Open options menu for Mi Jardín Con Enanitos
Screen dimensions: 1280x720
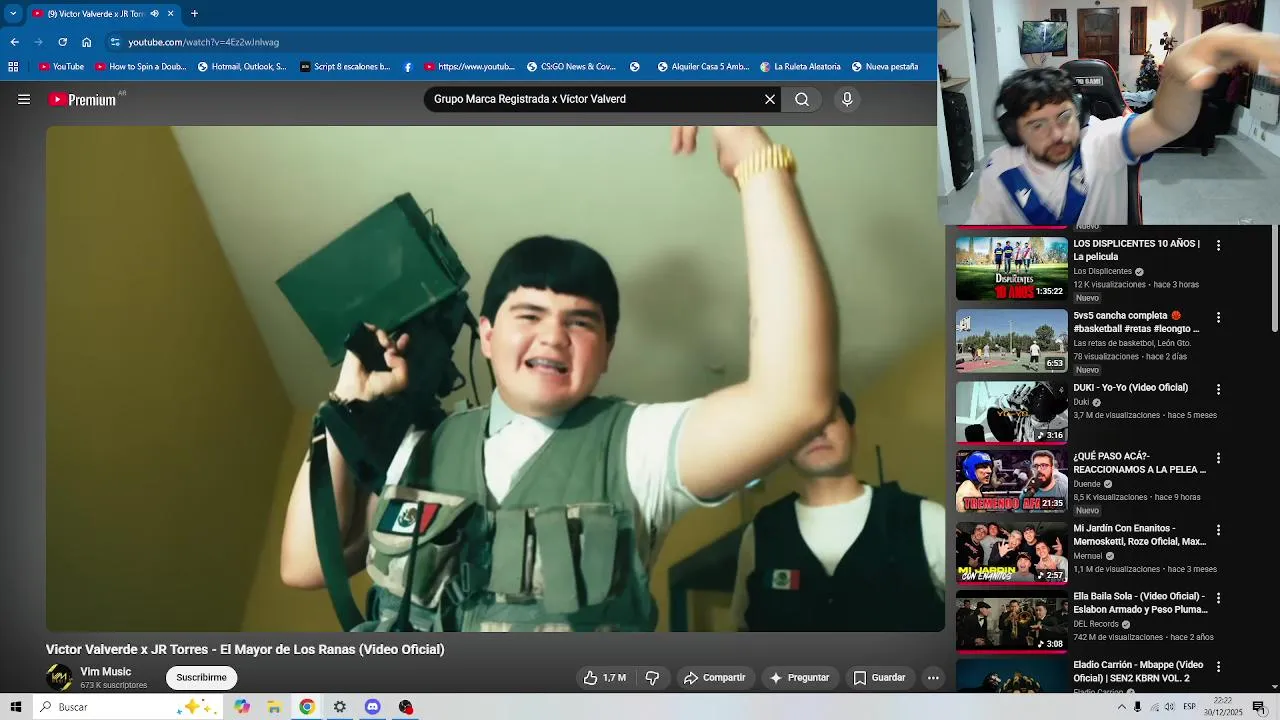[1218, 530]
